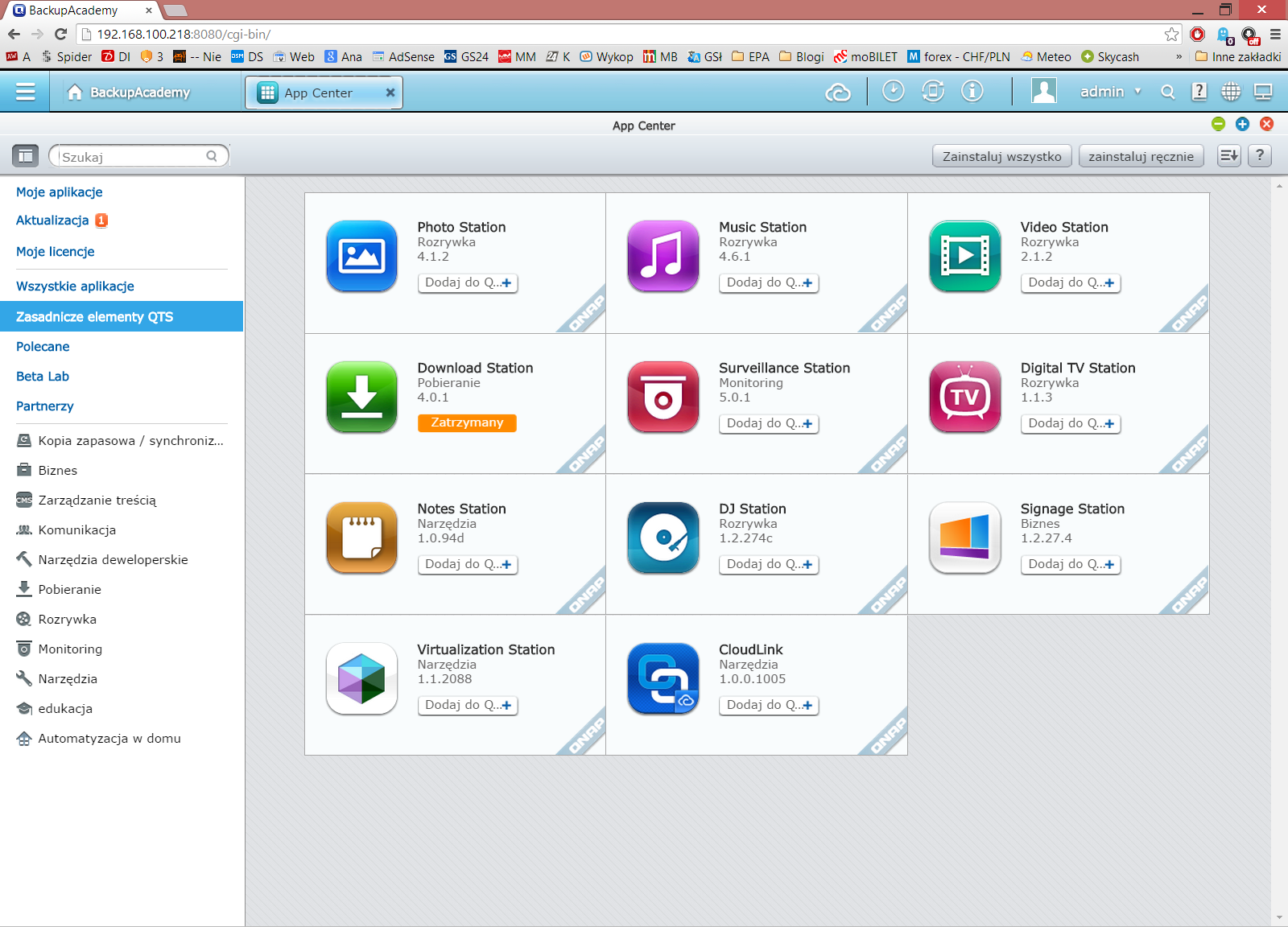Click the Photo Station app icon
1288x927 pixels.
pos(361,256)
